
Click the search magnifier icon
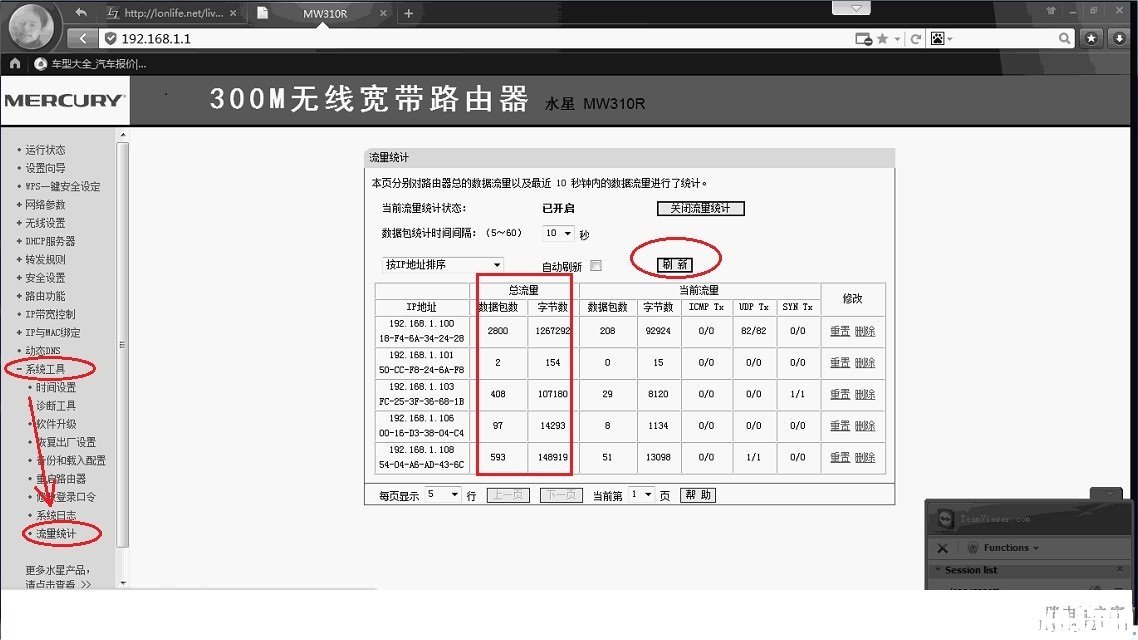(x=1064, y=38)
